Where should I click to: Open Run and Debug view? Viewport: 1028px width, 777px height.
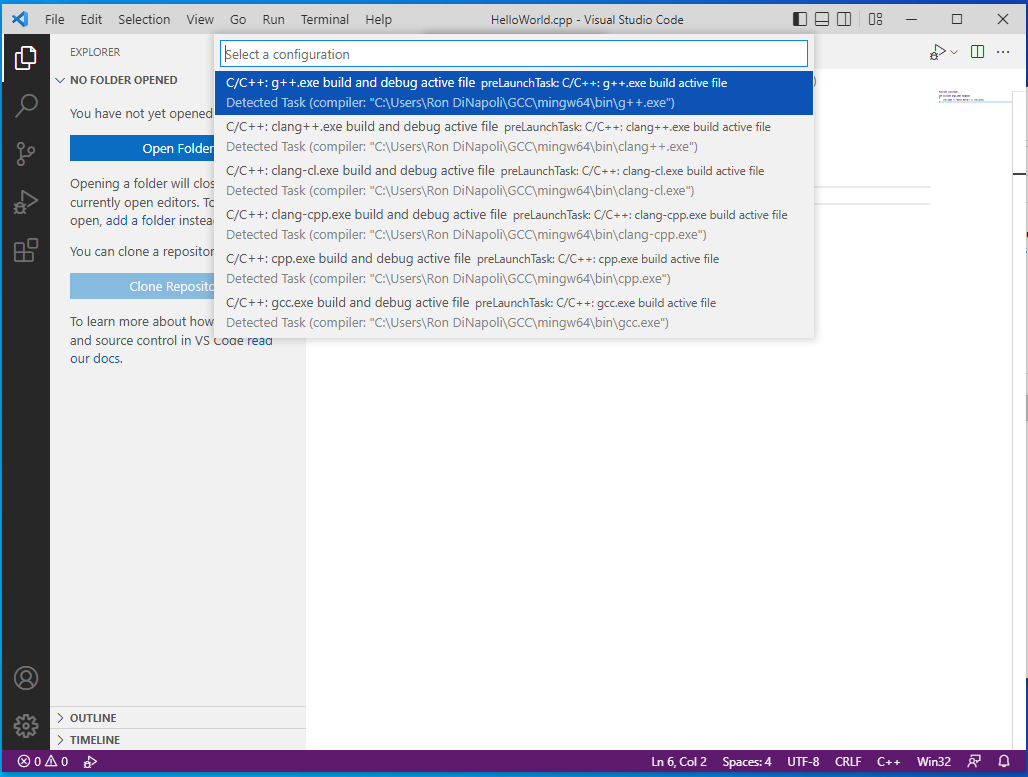click(x=26, y=202)
